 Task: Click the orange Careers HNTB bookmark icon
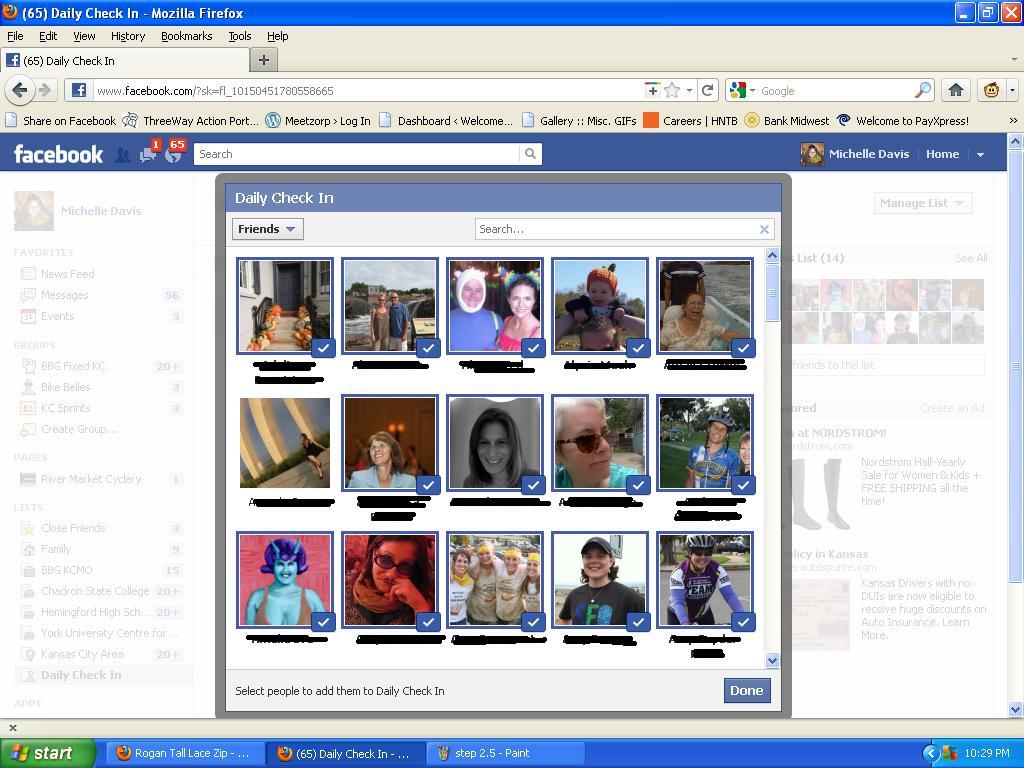[651, 120]
